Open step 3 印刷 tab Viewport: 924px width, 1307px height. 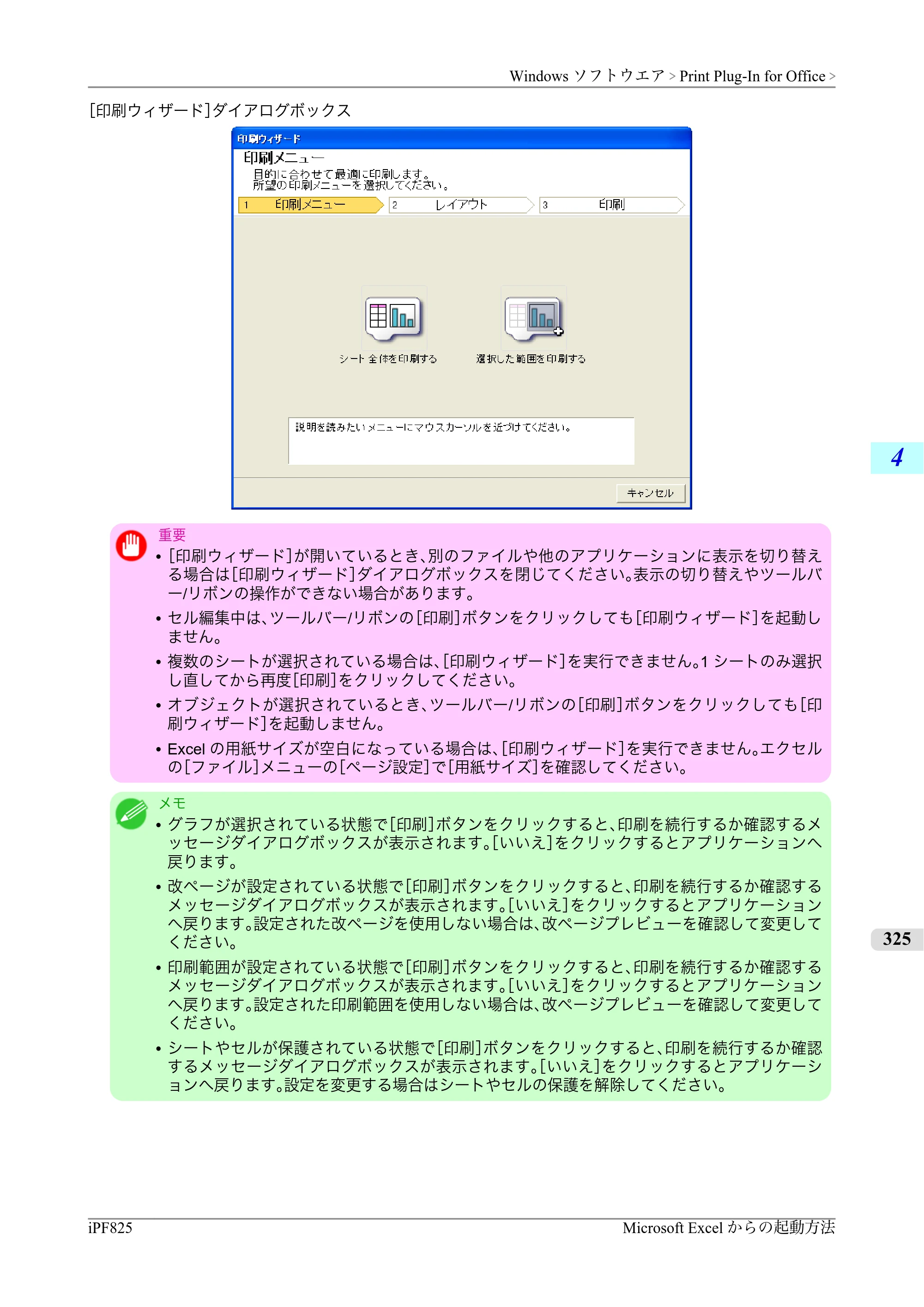click(x=612, y=205)
